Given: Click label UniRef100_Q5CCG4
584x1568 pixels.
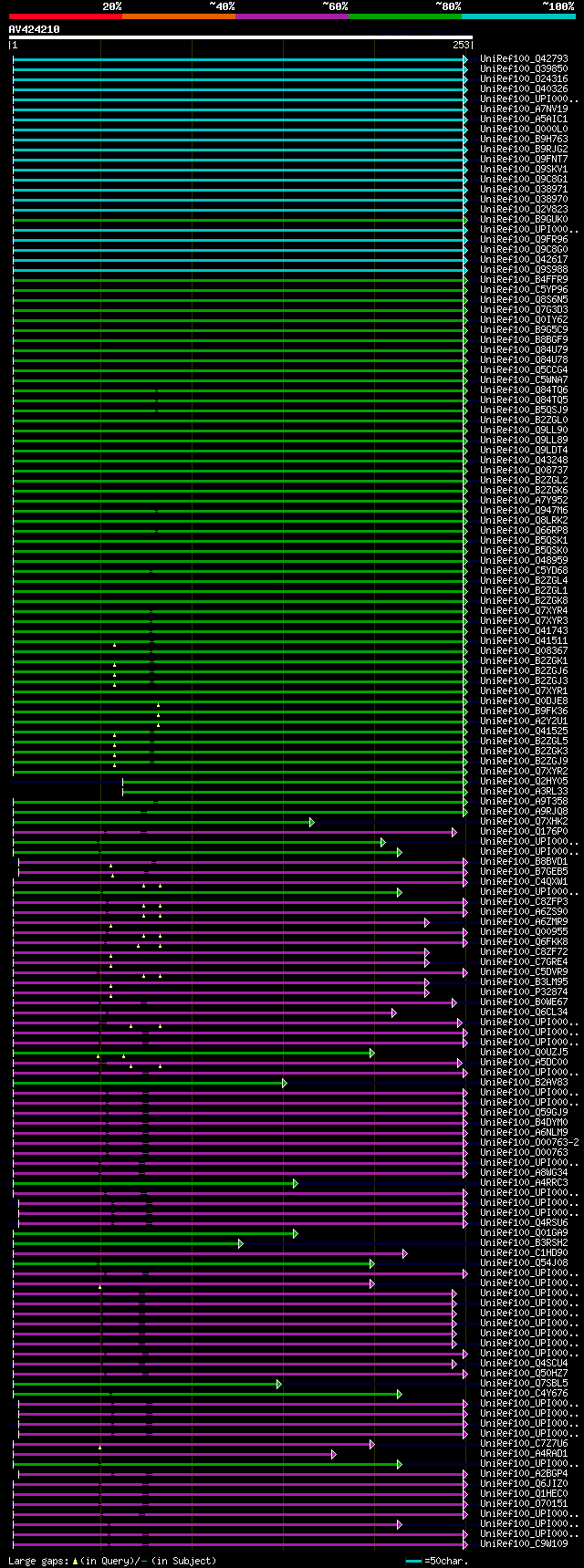Looking at the screenshot, I should pyautogui.click(x=524, y=369).
